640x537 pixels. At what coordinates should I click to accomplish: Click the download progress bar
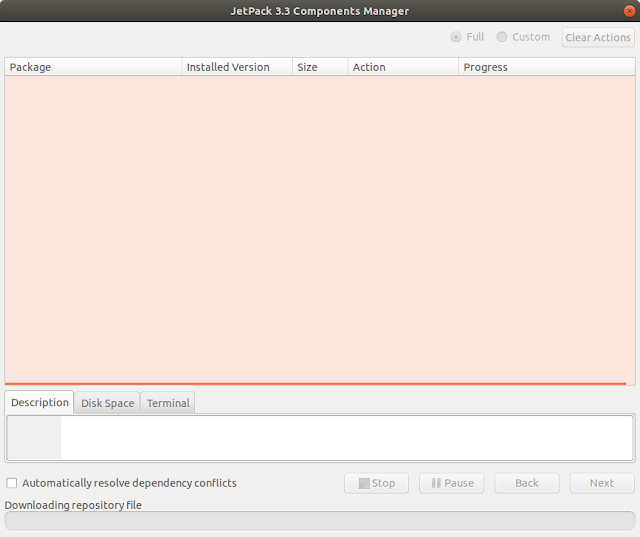[320, 521]
